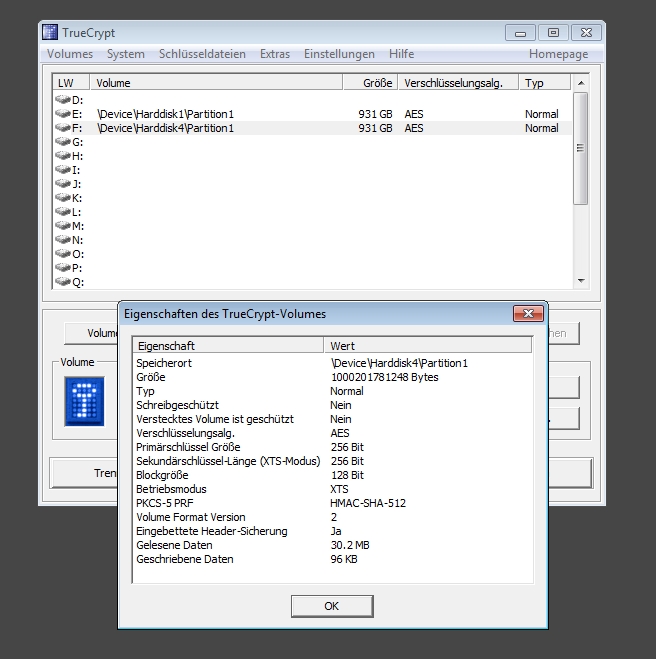Open the Volumes menu
Screen dimensions: 656x659
[70, 54]
